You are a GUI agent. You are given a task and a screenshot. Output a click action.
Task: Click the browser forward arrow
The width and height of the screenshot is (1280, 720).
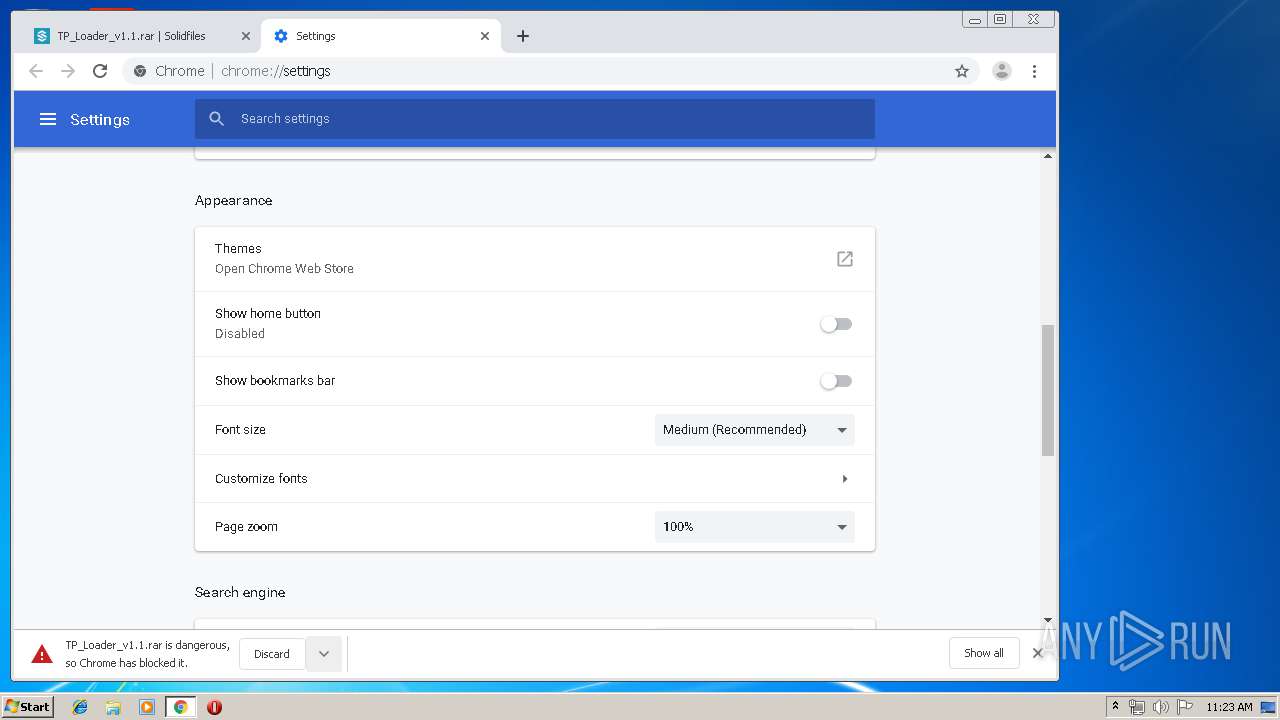tap(68, 71)
